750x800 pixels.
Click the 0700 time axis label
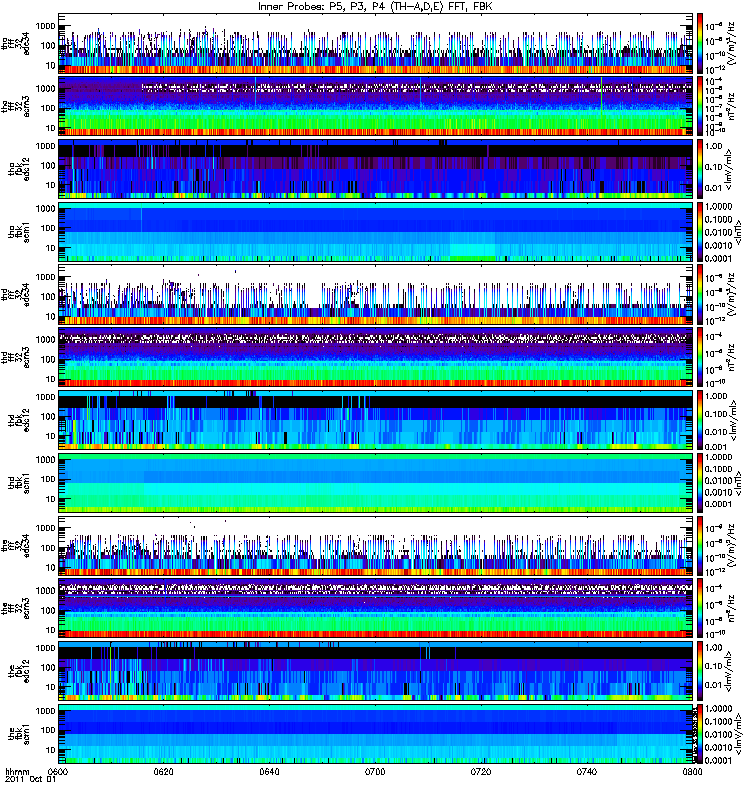(x=375, y=772)
